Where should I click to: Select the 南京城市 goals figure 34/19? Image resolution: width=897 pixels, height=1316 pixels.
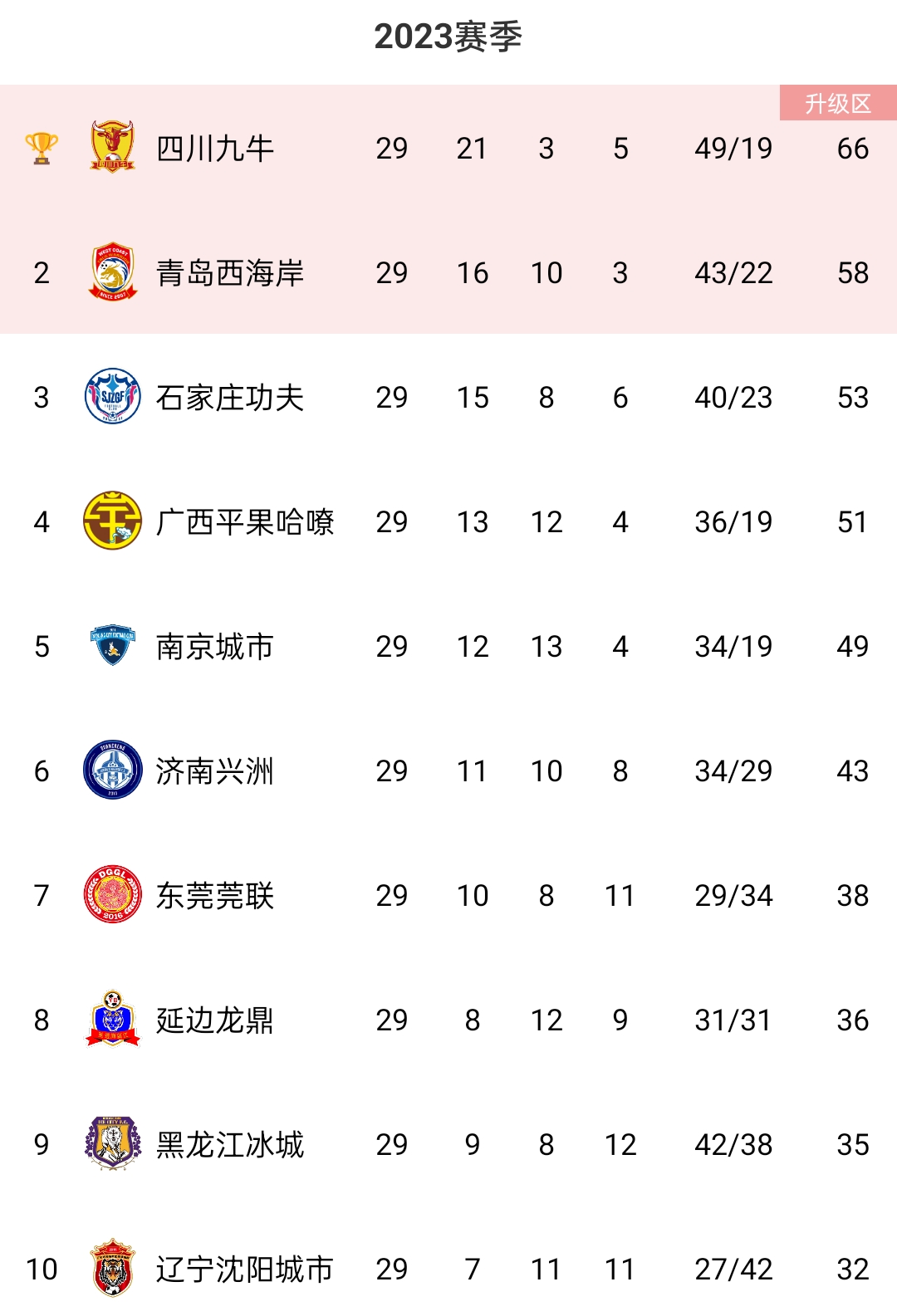click(733, 647)
